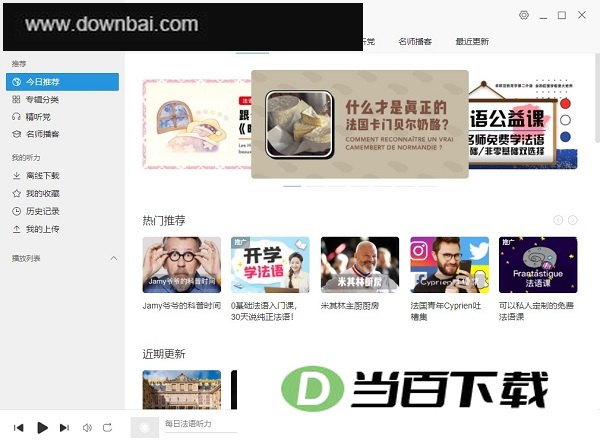Image resolution: width=600 pixels, height=445 pixels.
Task: Skip to next track
Action: (x=64, y=427)
